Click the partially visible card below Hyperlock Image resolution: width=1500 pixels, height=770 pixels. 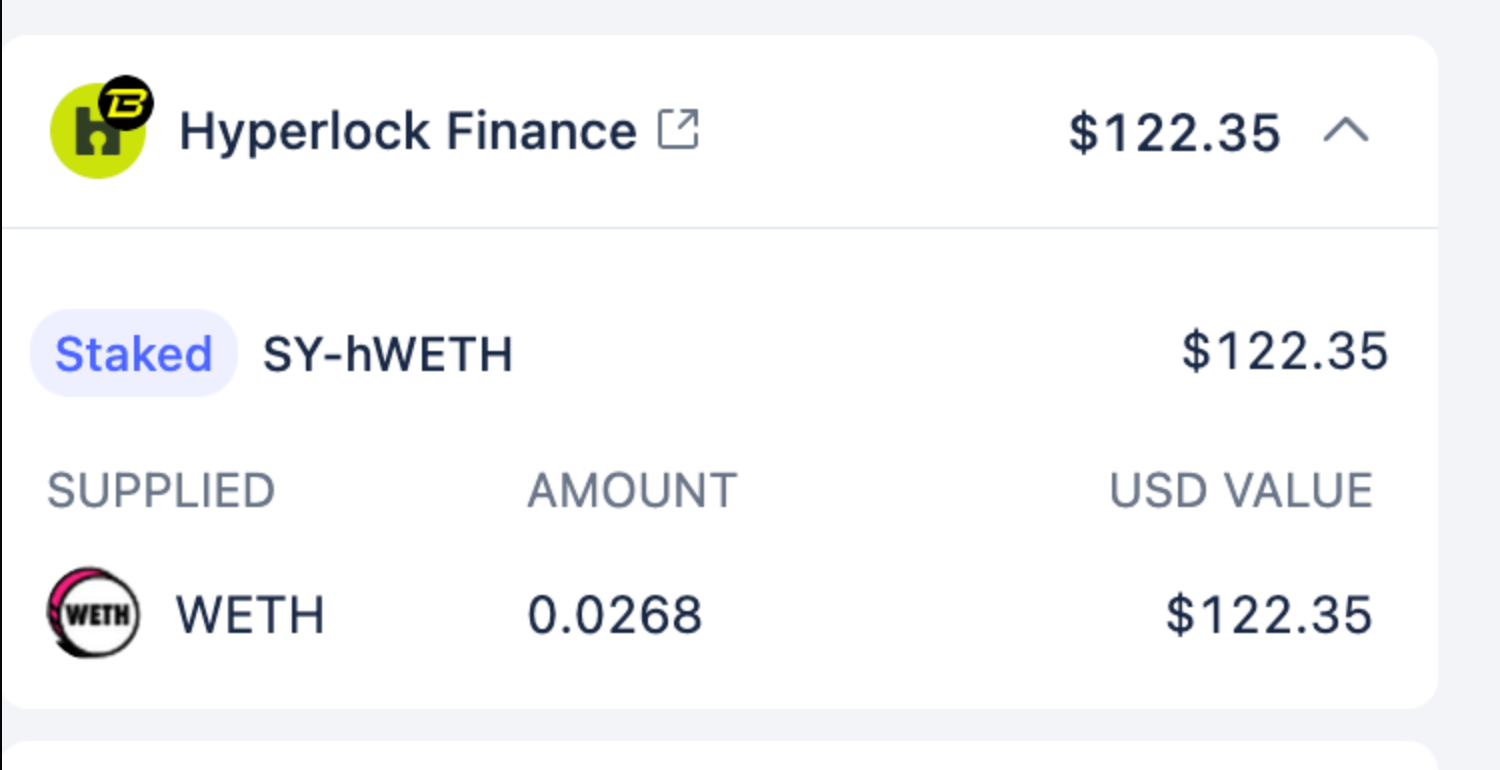(720, 757)
